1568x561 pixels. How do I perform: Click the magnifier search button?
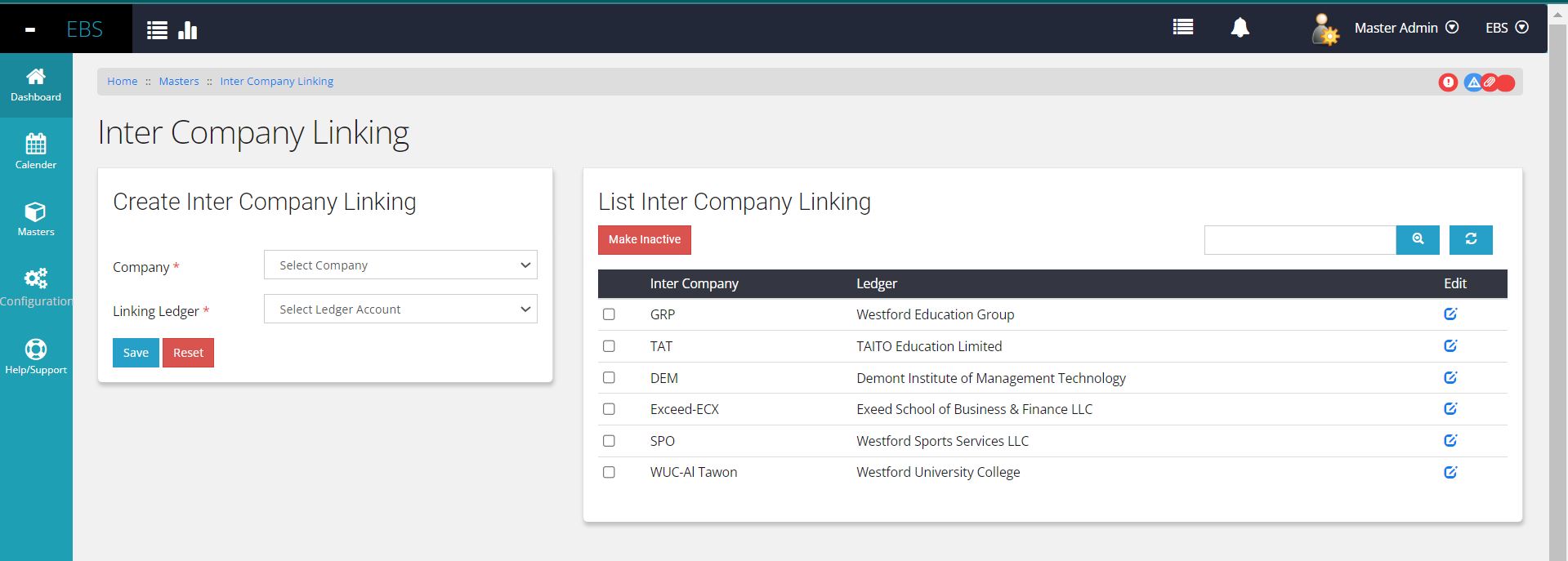pyautogui.click(x=1418, y=239)
